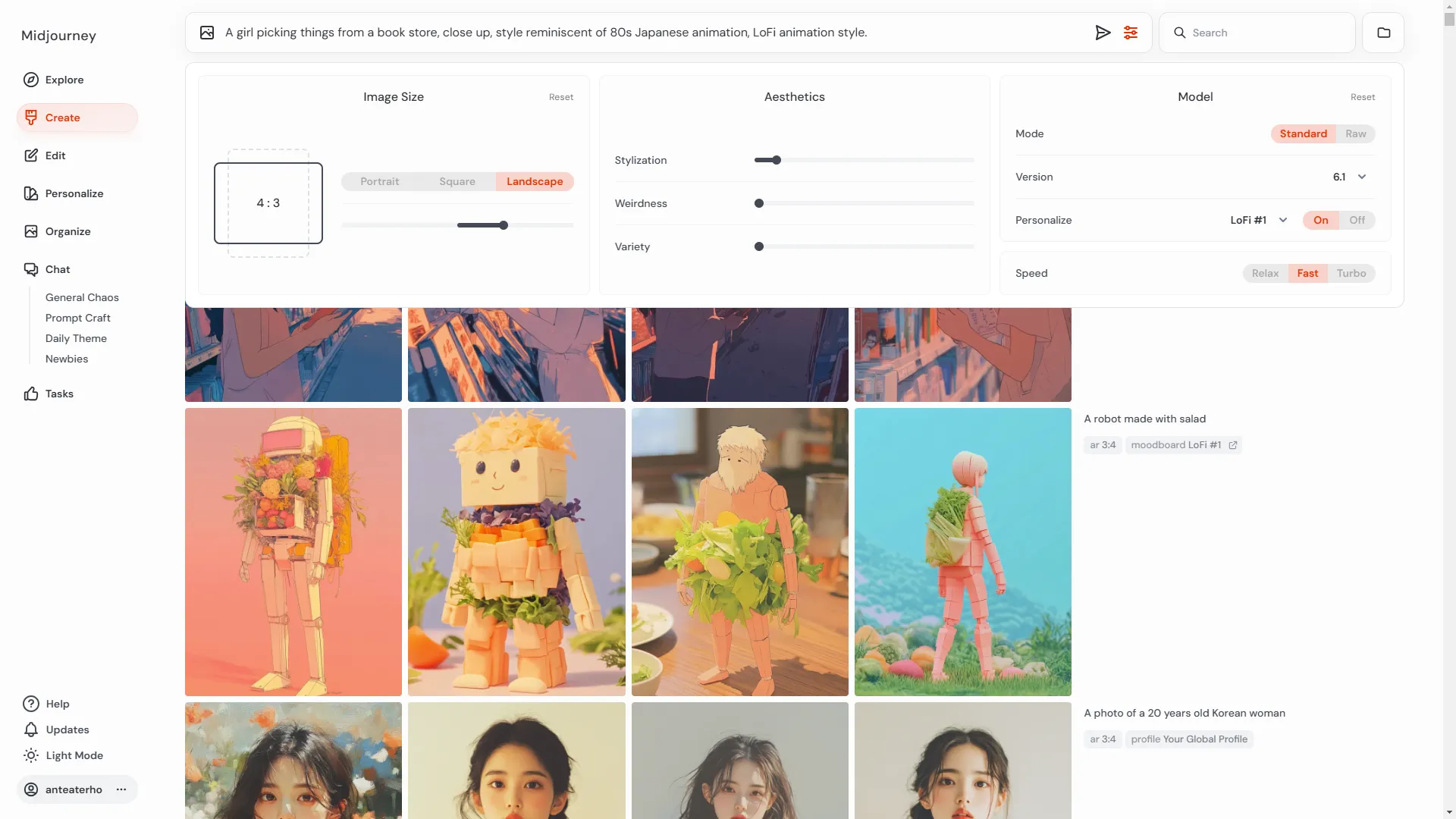Viewport: 1456px width, 819px height.
Task: Click the Stylization slider handle
Action: point(777,160)
